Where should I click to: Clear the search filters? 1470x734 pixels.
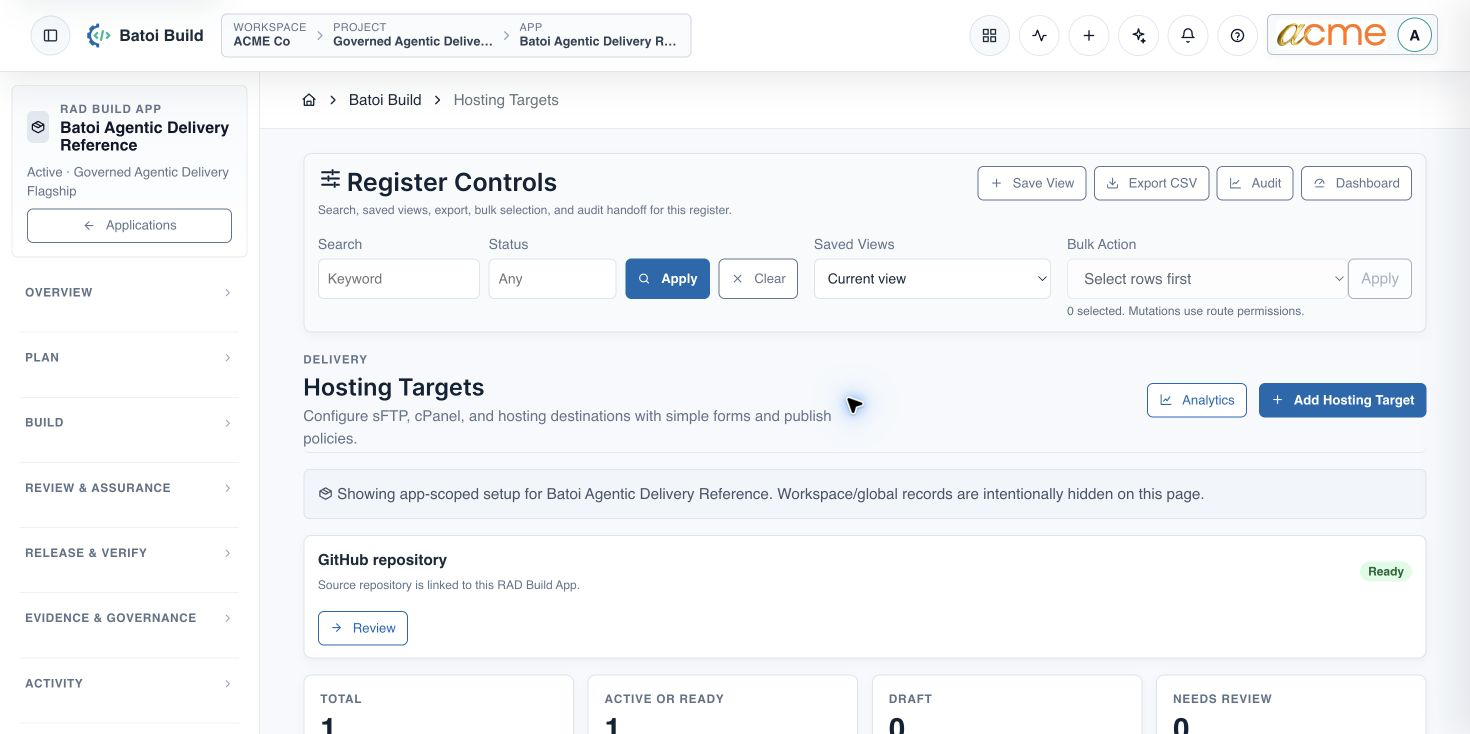click(x=758, y=279)
